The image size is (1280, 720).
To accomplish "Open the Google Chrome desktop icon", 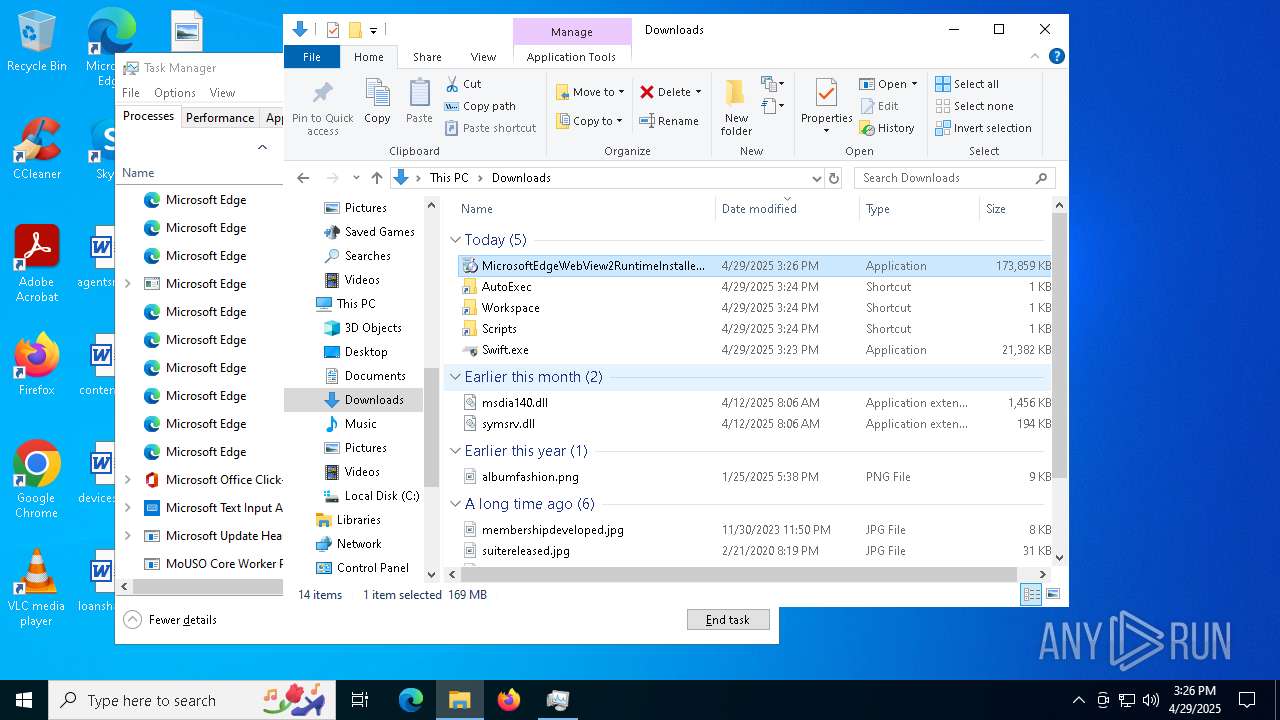I will pyautogui.click(x=36, y=480).
